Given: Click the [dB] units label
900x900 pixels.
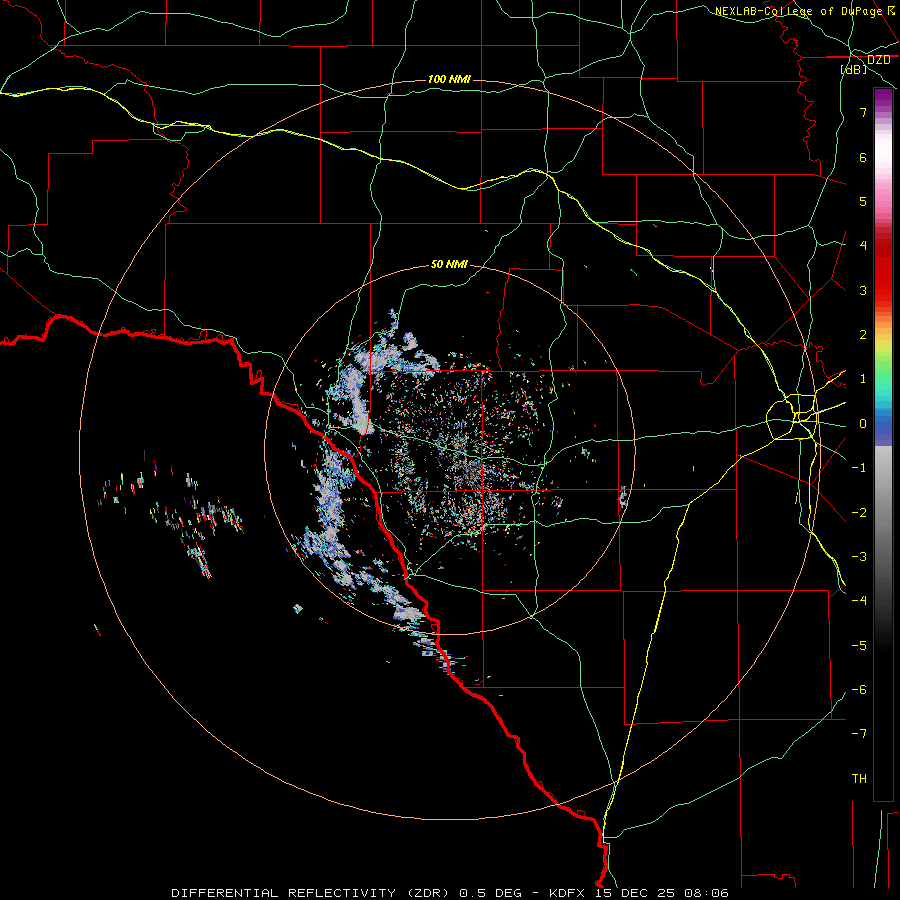Looking at the screenshot, I should 854,69.
